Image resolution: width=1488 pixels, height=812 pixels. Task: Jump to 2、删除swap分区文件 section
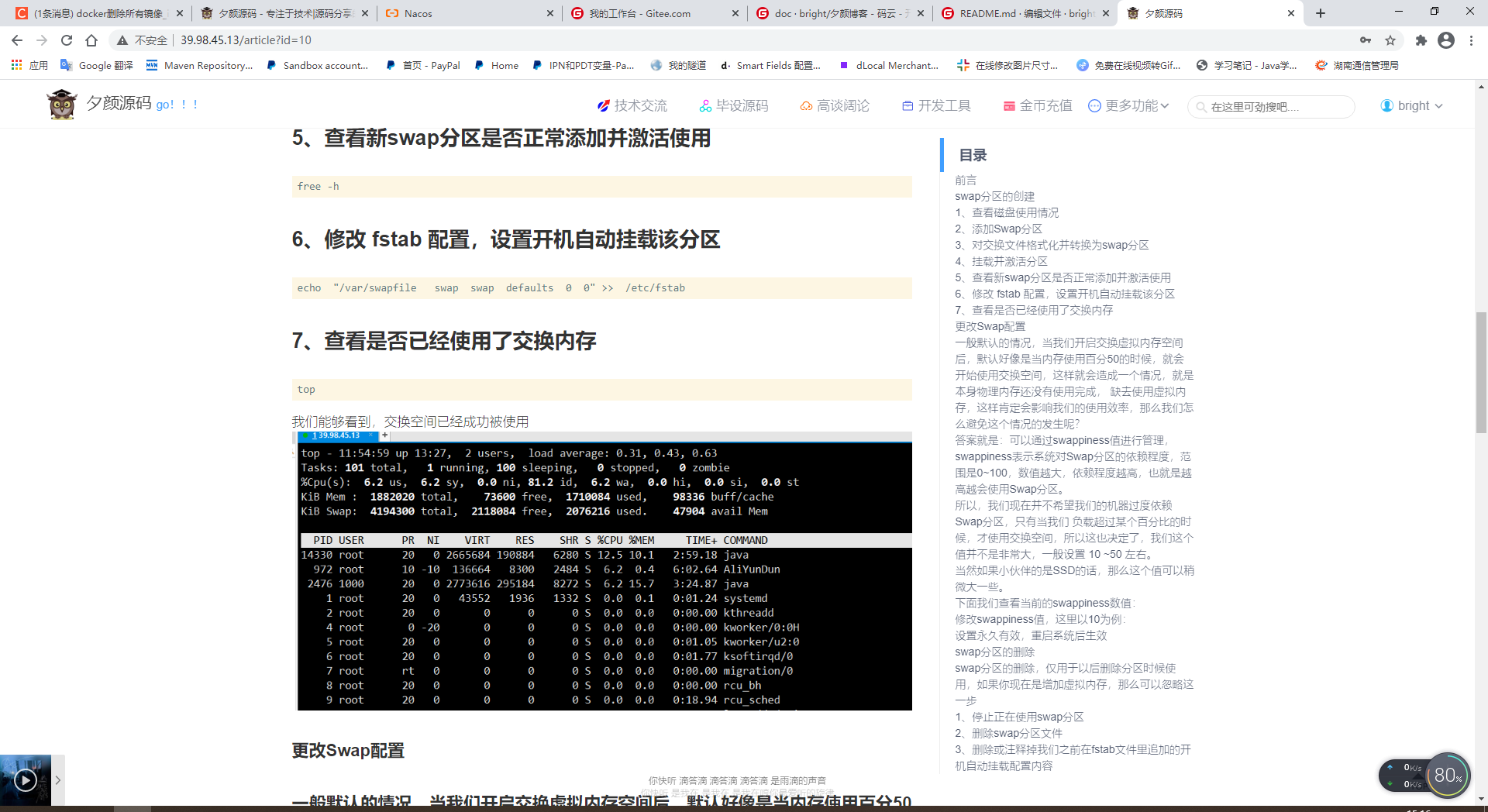click(x=1008, y=733)
